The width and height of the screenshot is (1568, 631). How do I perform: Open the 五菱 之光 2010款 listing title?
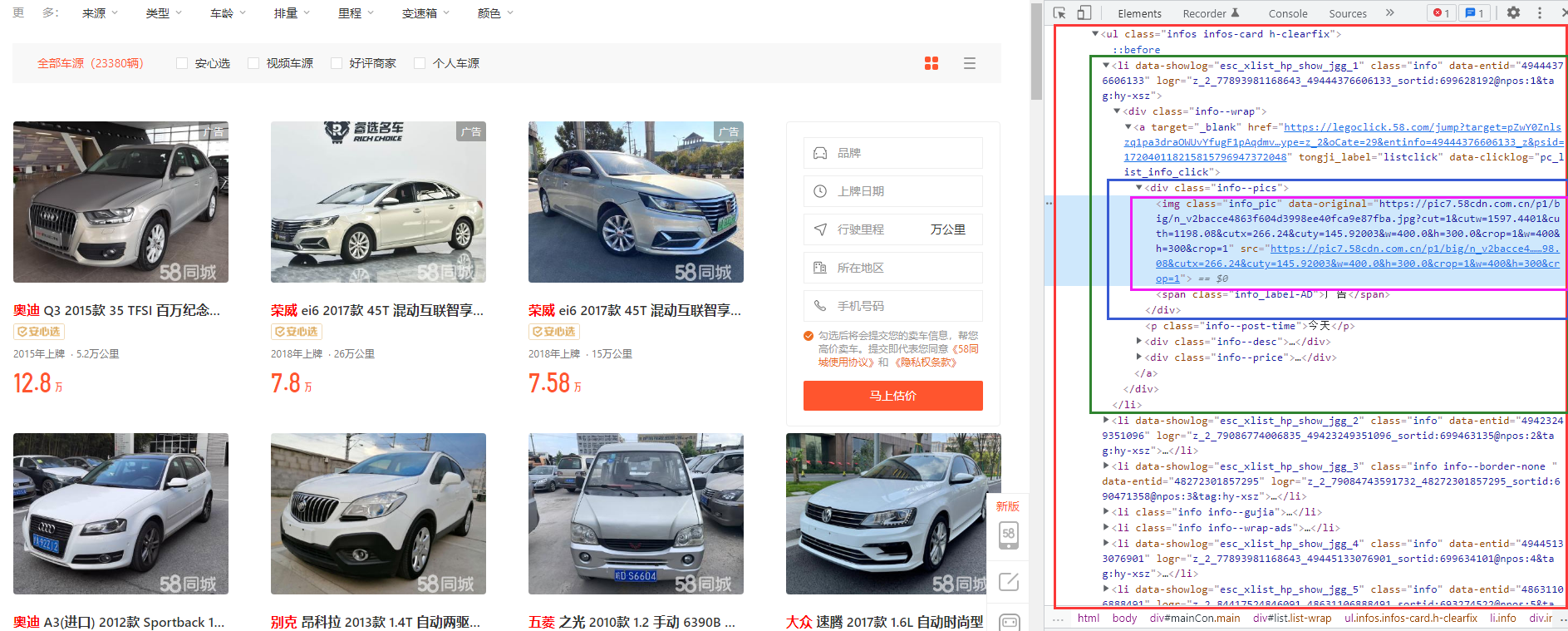click(x=632, y=622)
